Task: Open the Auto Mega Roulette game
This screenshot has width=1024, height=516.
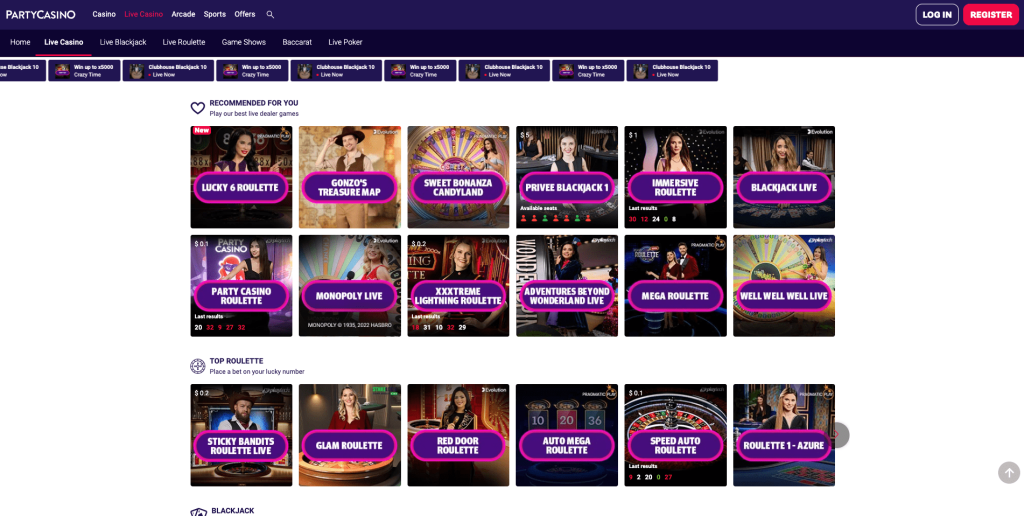Action: click(567, 435)
